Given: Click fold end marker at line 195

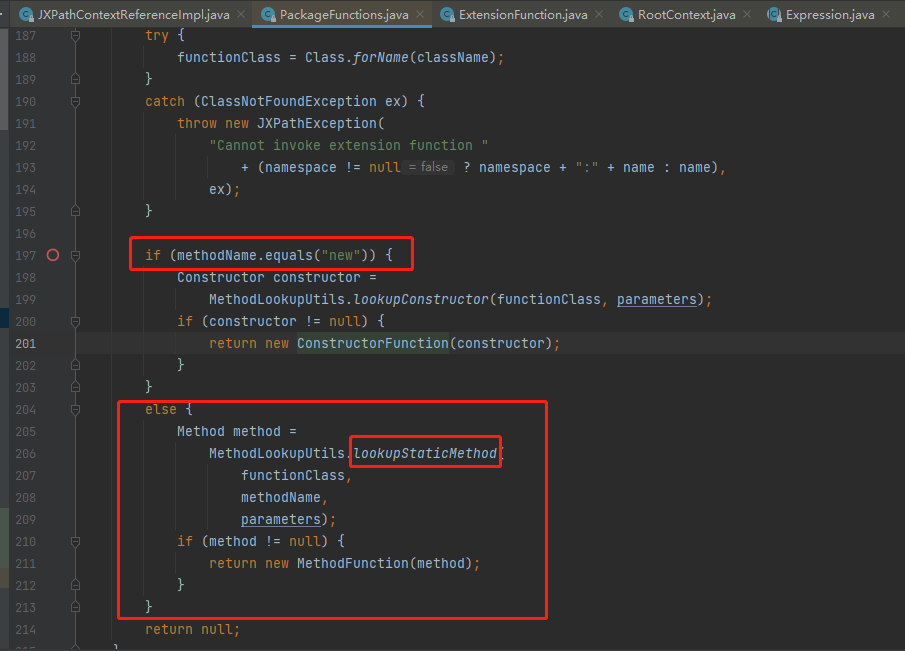Looking at the screenshot, I should click(x=75, y=211).
